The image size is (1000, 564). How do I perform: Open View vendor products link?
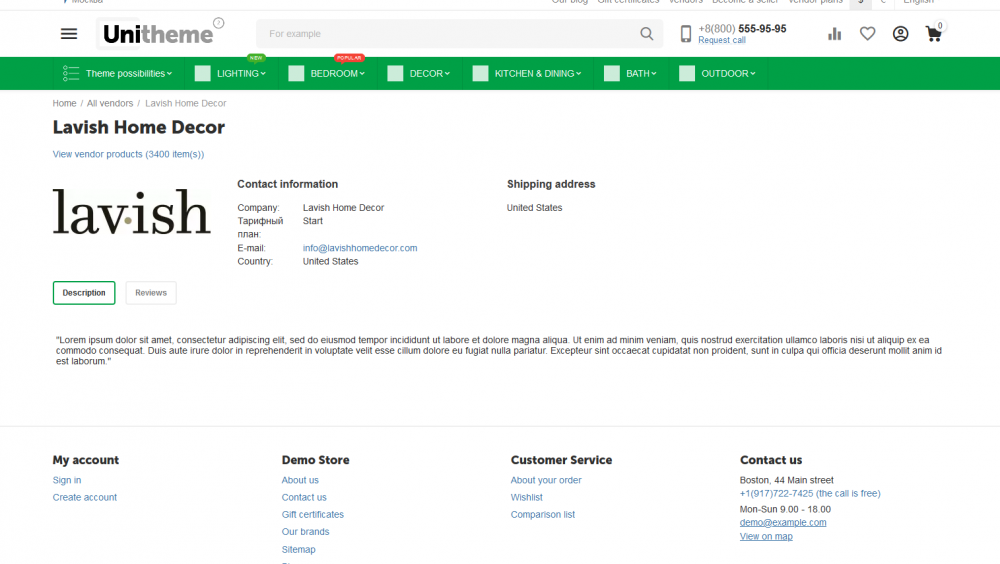point(128,154)
